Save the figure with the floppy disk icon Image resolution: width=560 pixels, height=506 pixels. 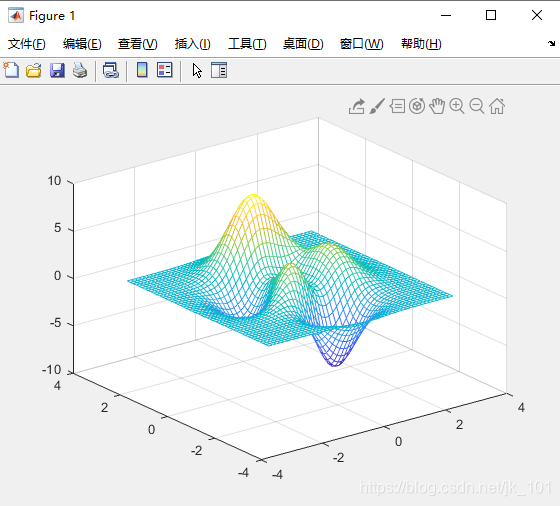(x=57, y=70)
